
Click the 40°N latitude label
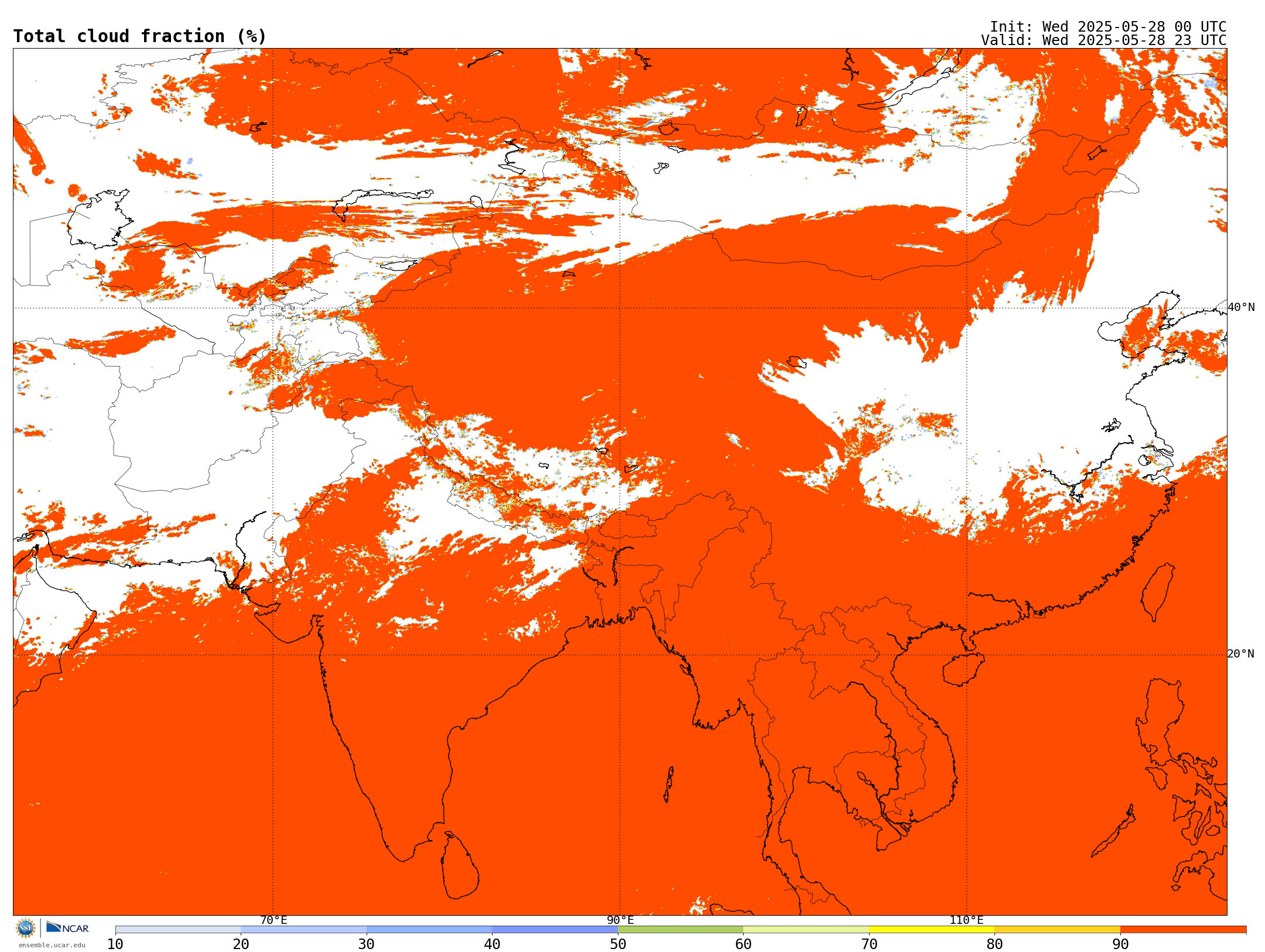1241,307
